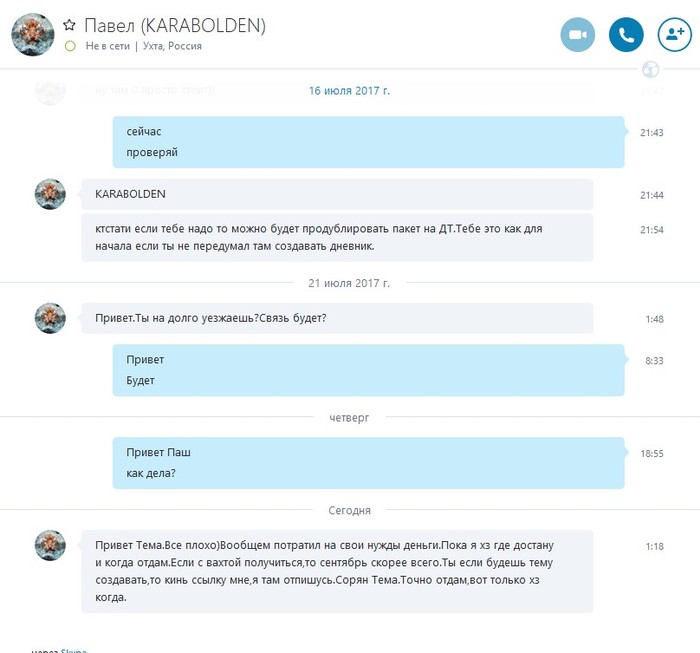Click the contact name Павел (KARABOLDEN)
Viewport: 700px width, 653px height.
point(175,25)
